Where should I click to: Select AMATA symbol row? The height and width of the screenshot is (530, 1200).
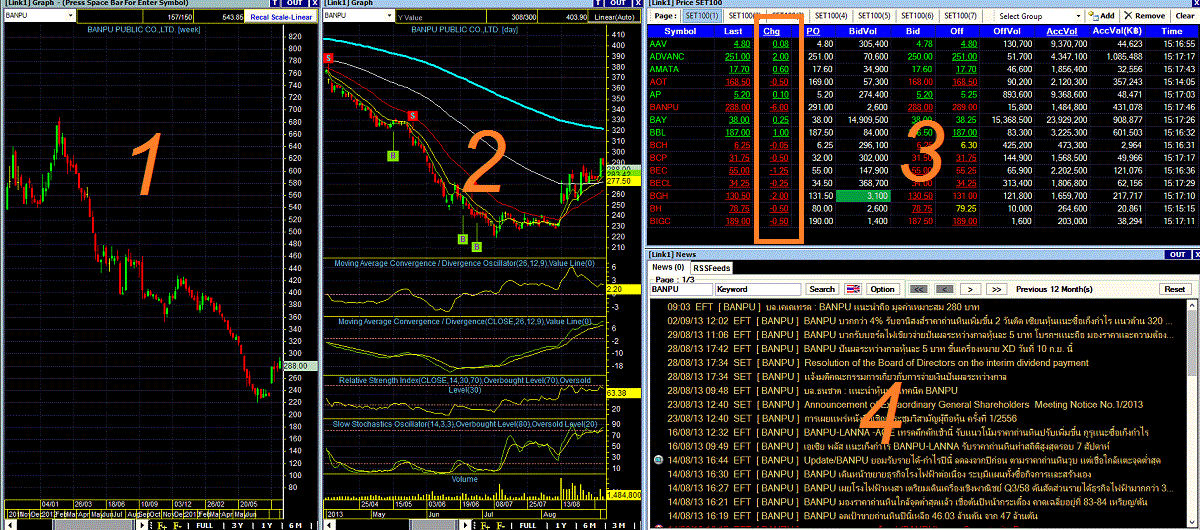664,69
